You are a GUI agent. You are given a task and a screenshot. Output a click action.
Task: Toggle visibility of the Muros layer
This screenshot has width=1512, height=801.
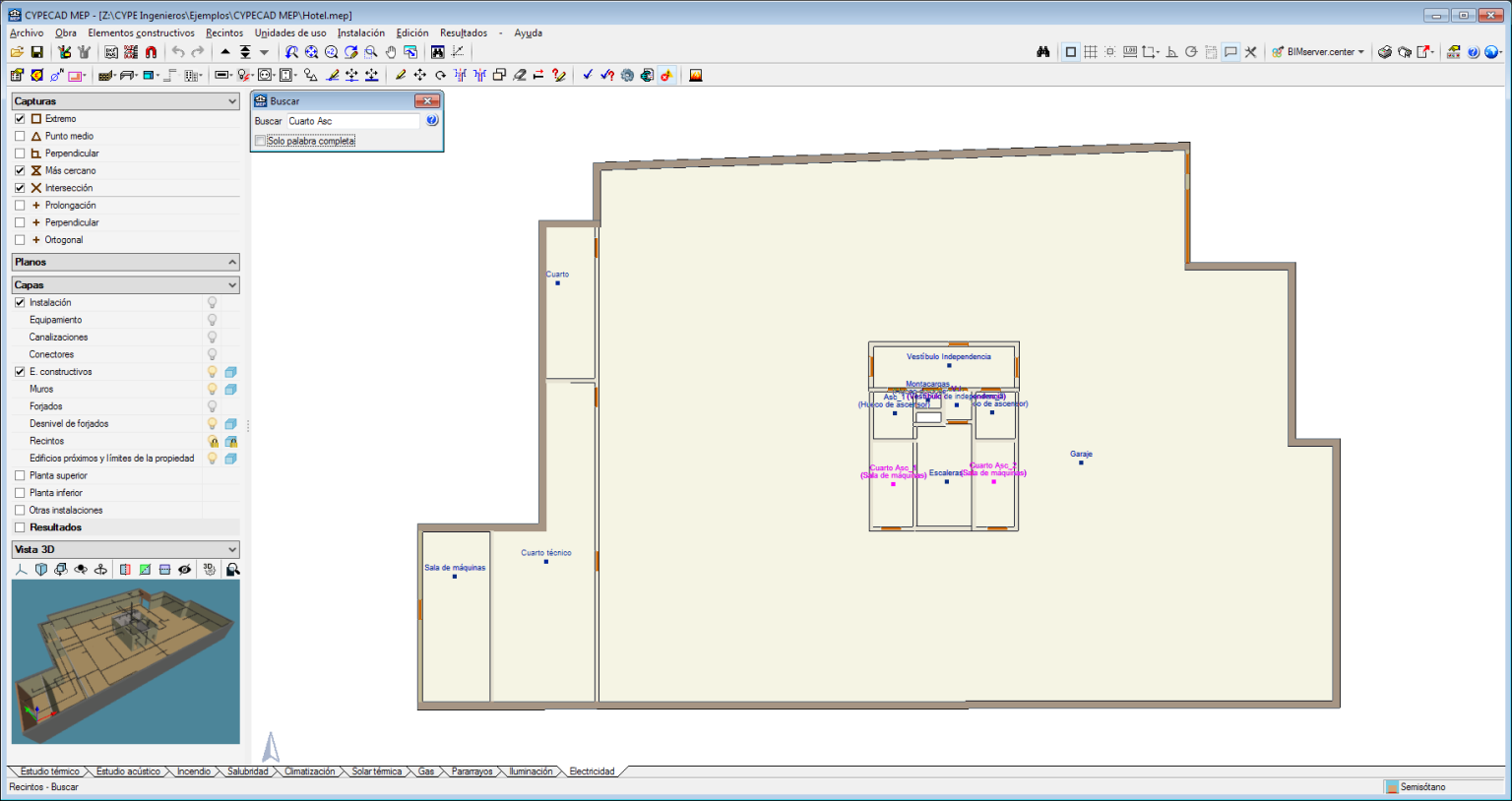click(212, 389)
